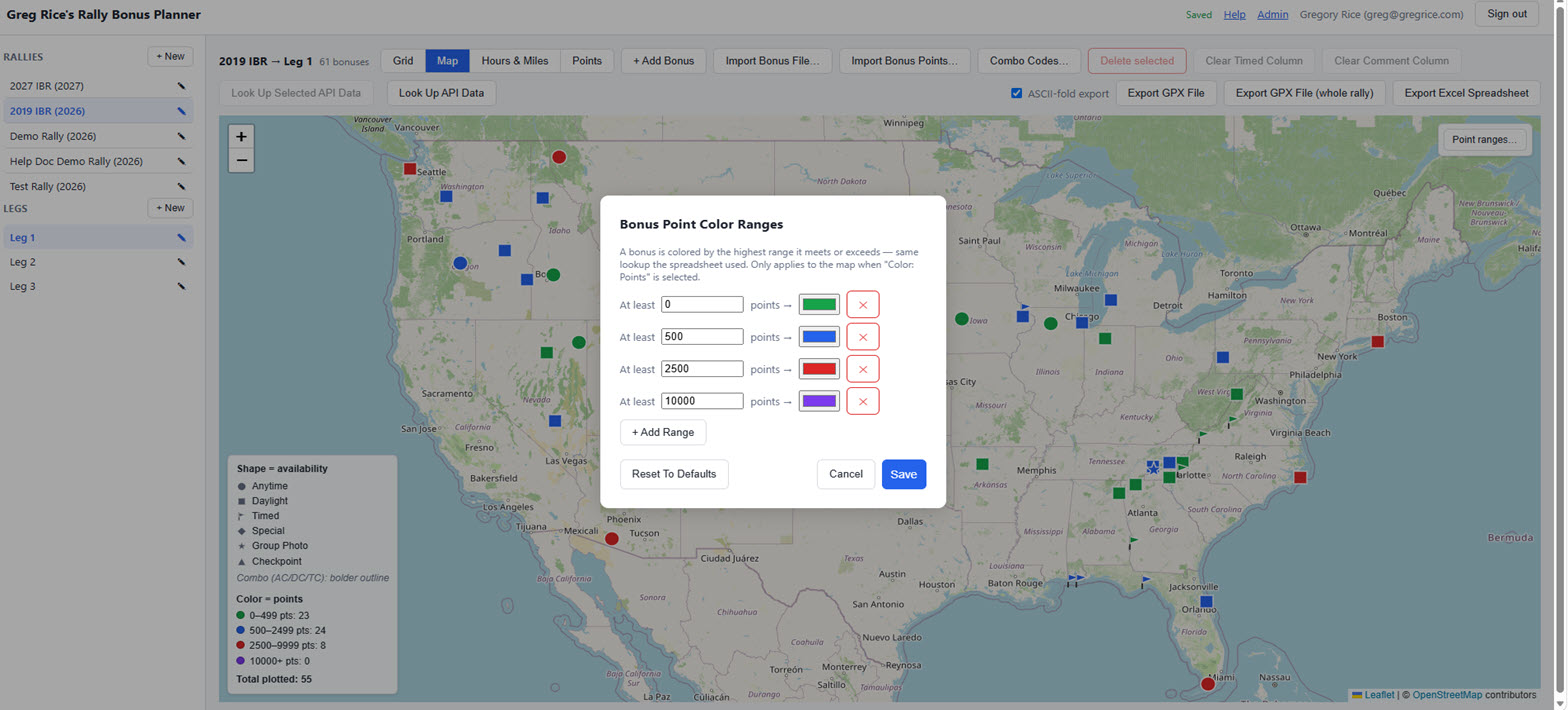Select 2027 IBR (2027) rally
This screenshot has height=710, width=1568.
tap(98, 86)
